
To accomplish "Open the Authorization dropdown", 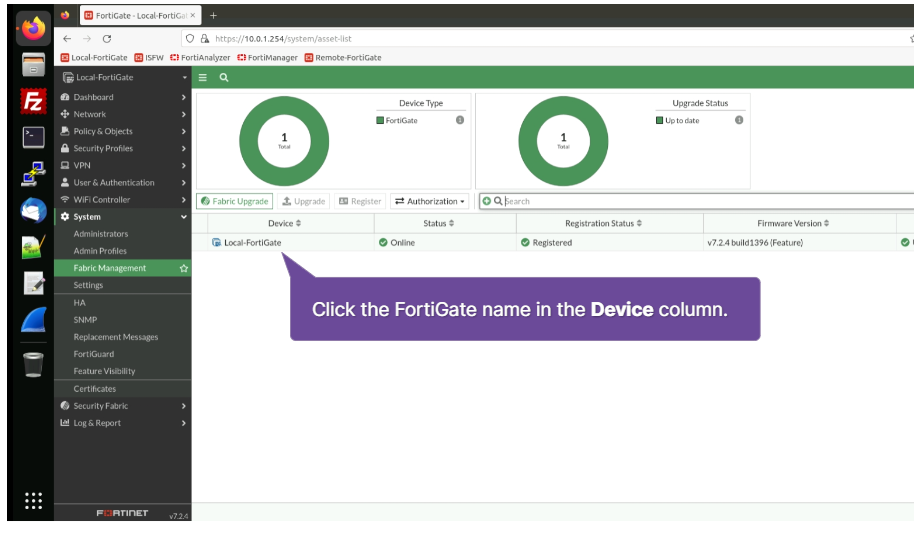I will tap(429, 201).
